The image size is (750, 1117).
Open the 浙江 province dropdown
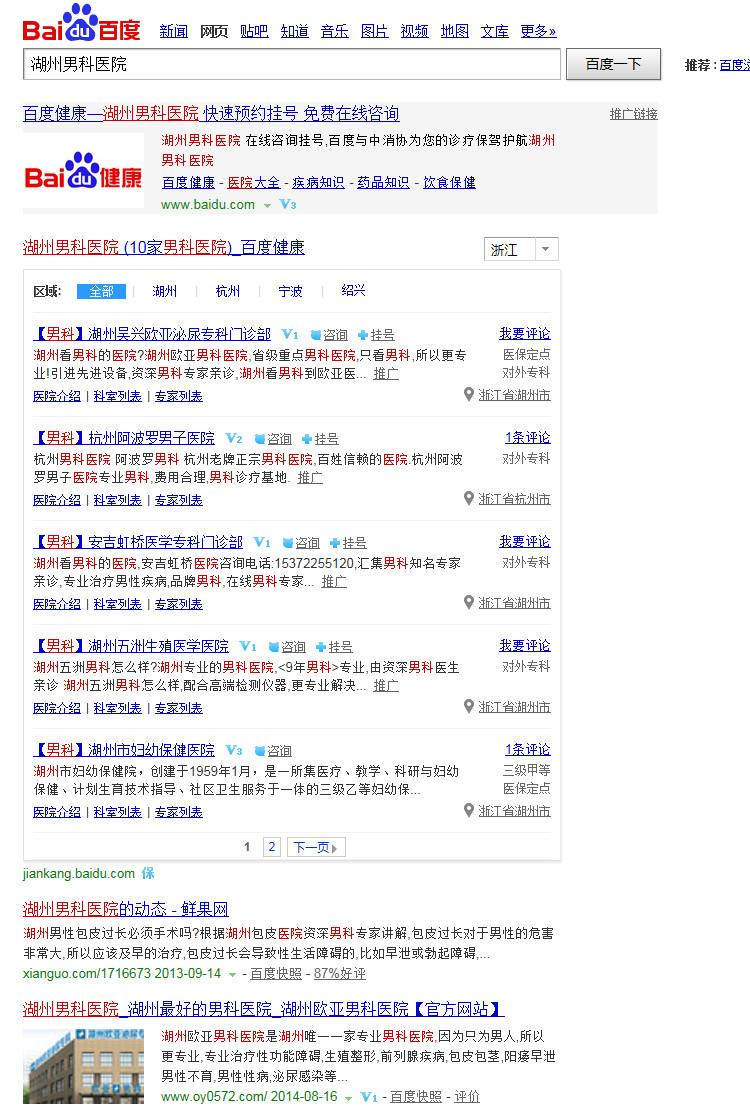pyautogui.click(x=521, y=249)
